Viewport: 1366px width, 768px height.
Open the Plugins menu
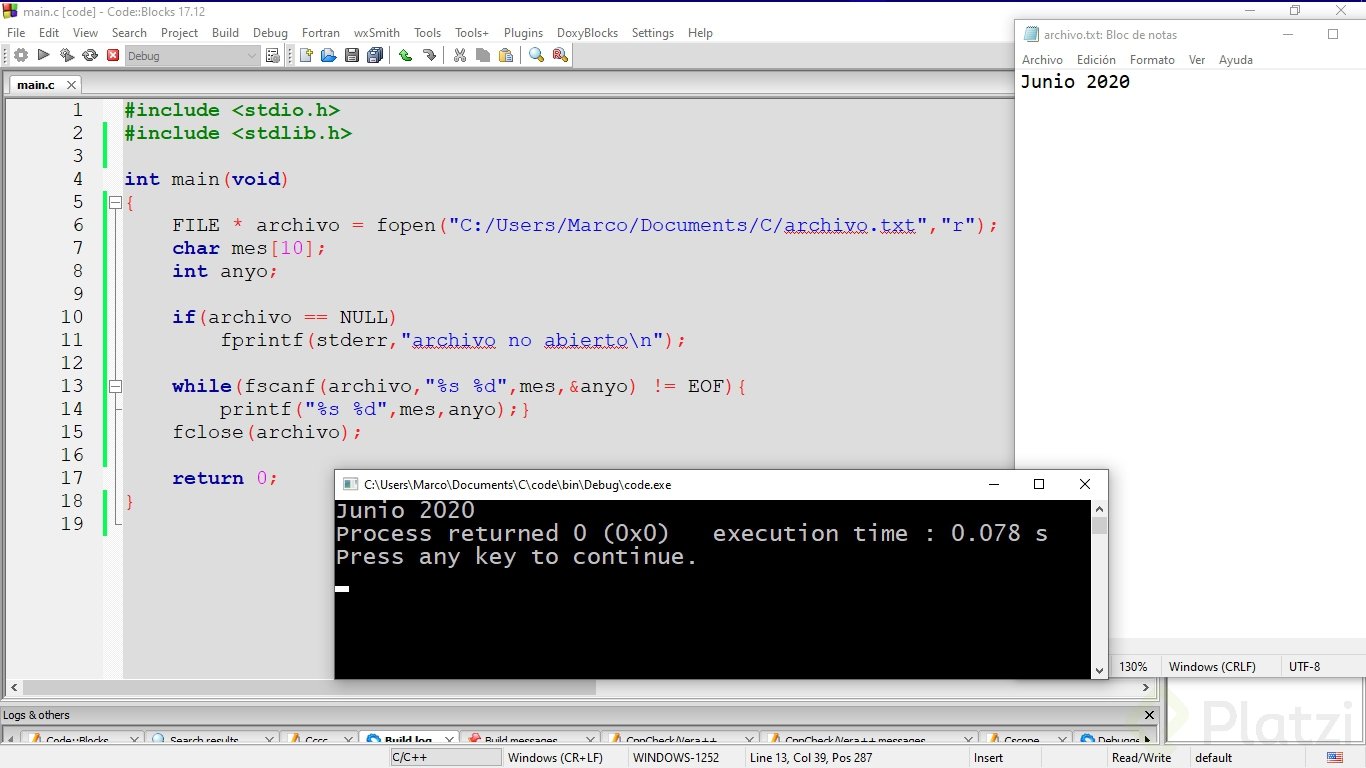point(523,33)
